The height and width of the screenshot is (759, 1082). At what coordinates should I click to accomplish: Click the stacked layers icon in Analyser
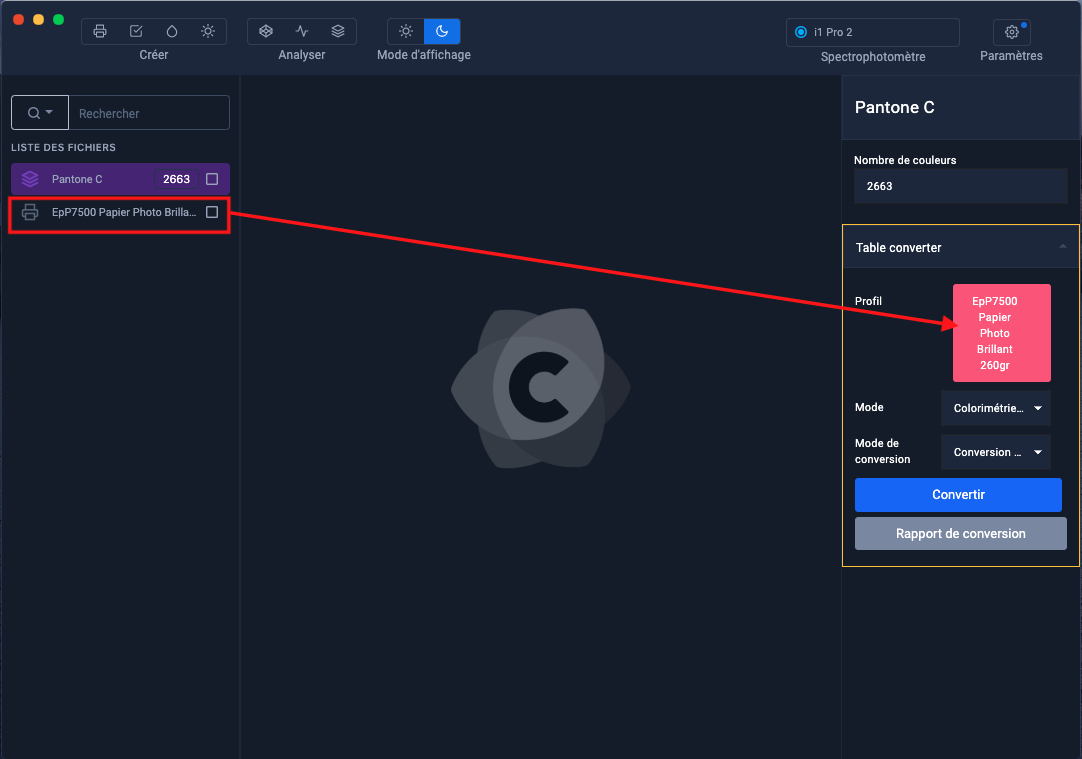pyautogui.click(x=337, y=31)
